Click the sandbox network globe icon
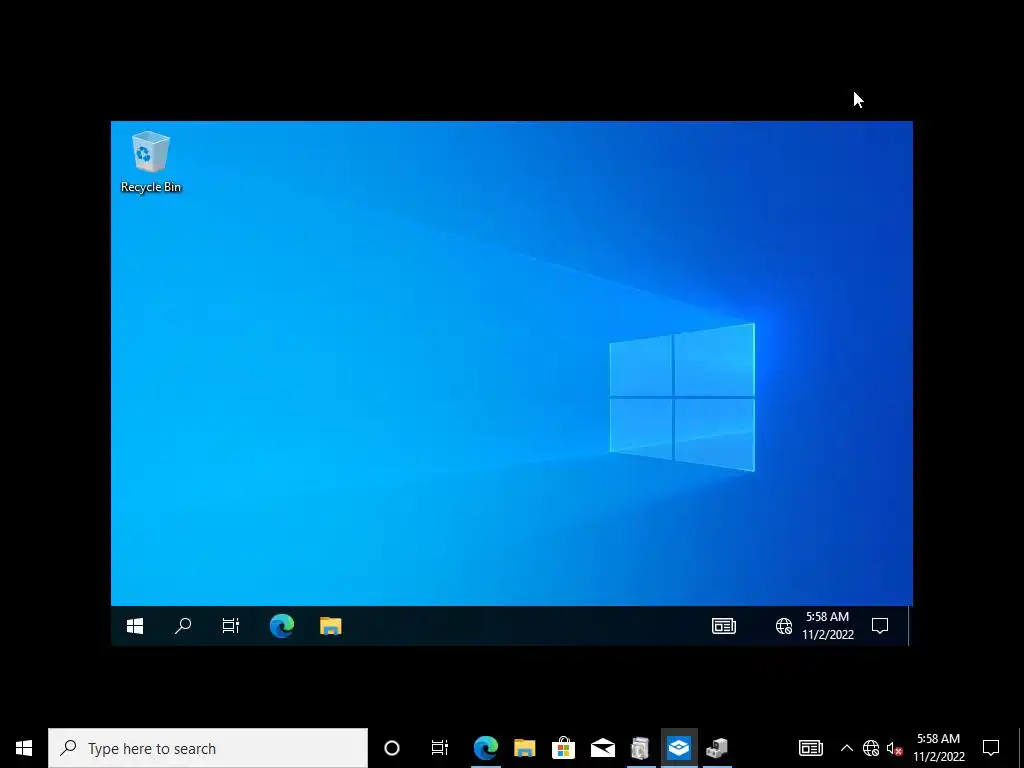 click(784, 626)
